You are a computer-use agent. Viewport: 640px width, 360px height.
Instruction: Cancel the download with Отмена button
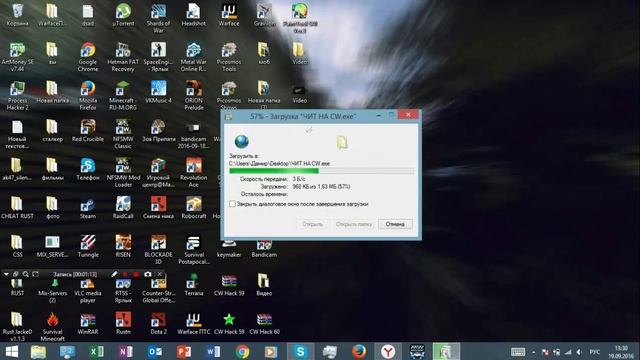click(395, 224)
